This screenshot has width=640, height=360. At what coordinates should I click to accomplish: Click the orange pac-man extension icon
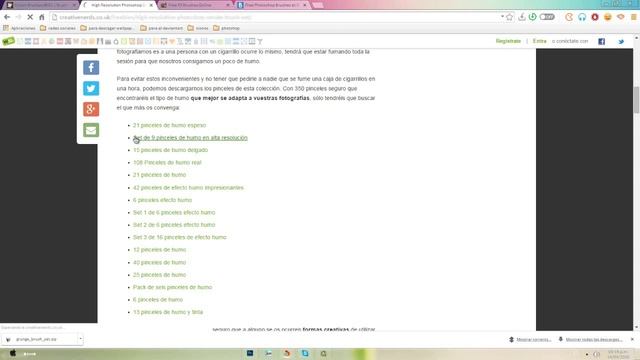pyautogui.click(x=569, y=17)
